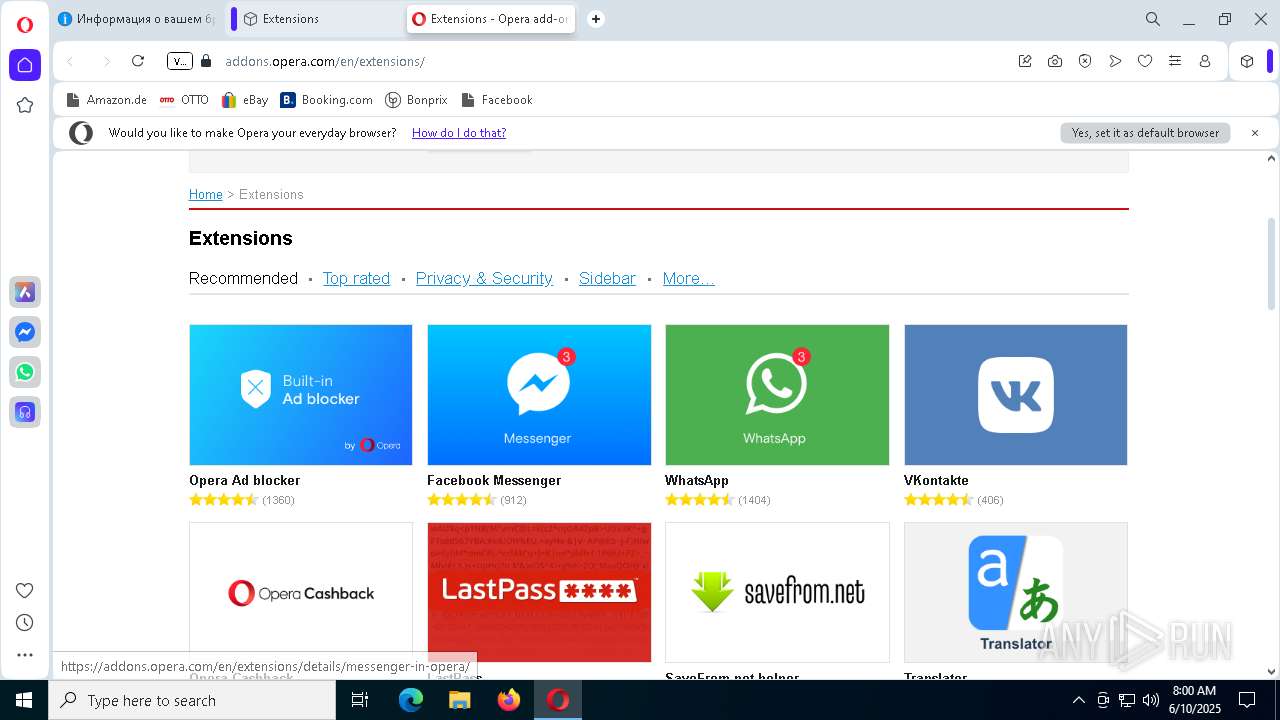Screen dimensions: 1280x720
Task: Go to the Start page home icon
Action: click(25, 65)
